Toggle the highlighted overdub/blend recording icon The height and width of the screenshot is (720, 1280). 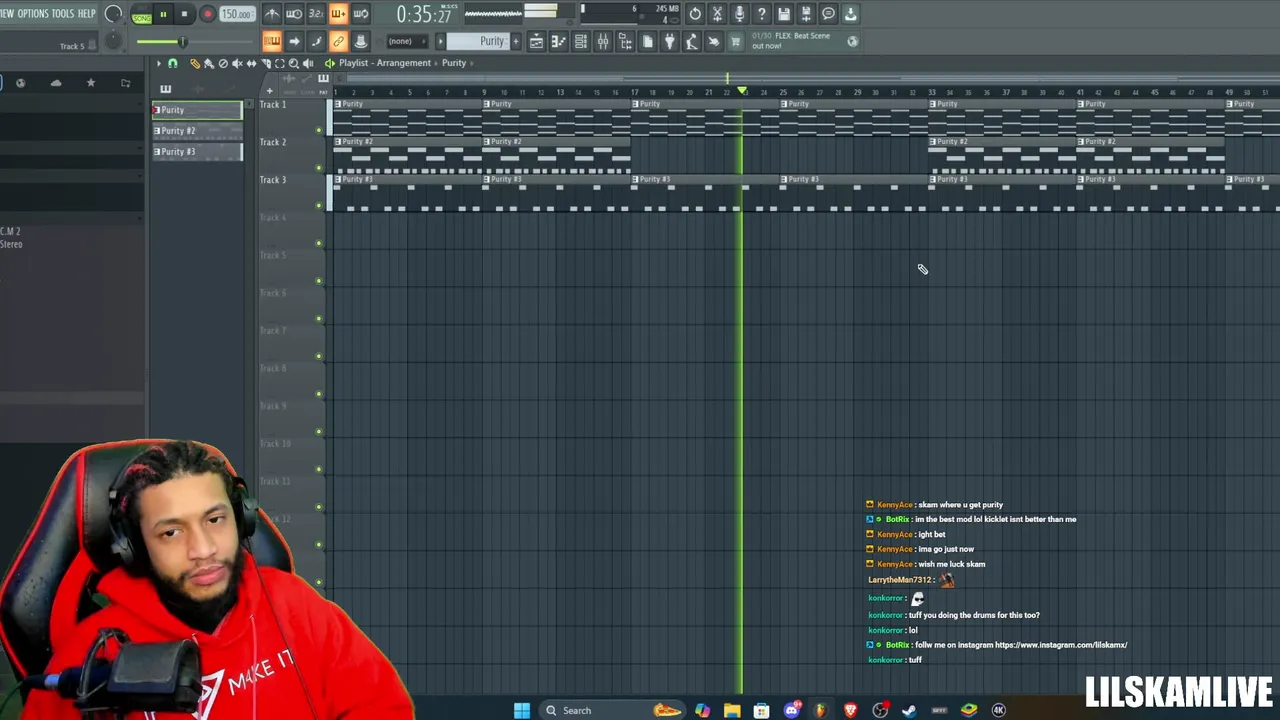pyautogui.click(x=338, y=14)
